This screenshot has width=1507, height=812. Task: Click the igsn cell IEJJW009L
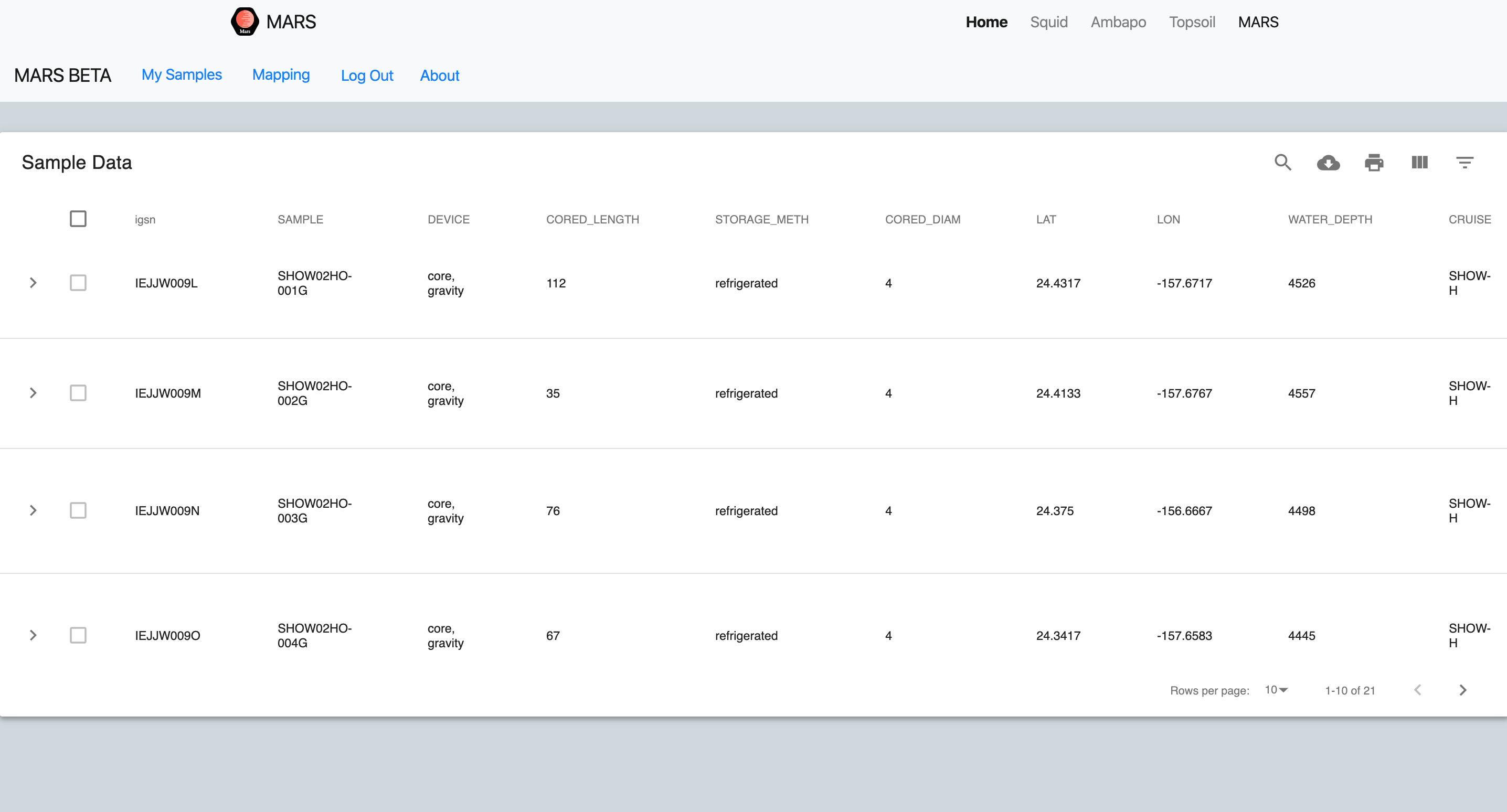pyautogui.click(x=166, y=283)
